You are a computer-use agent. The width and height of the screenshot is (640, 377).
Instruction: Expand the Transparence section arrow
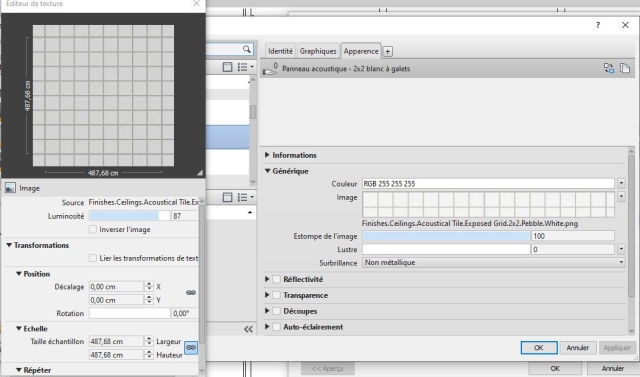coord(267,295)
